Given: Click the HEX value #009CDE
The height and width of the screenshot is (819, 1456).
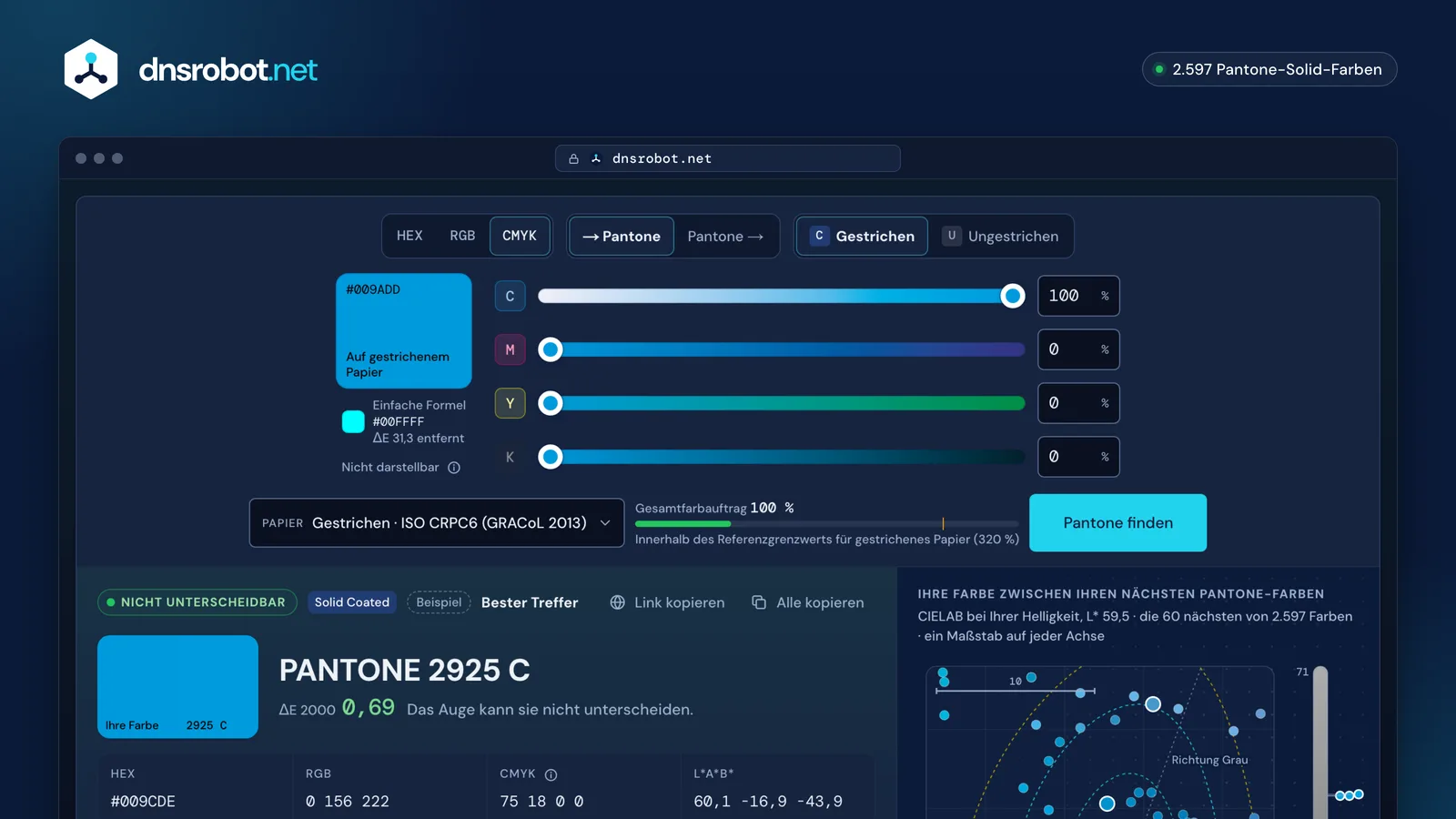Looking at the screenshot, I should pos(143,802).
